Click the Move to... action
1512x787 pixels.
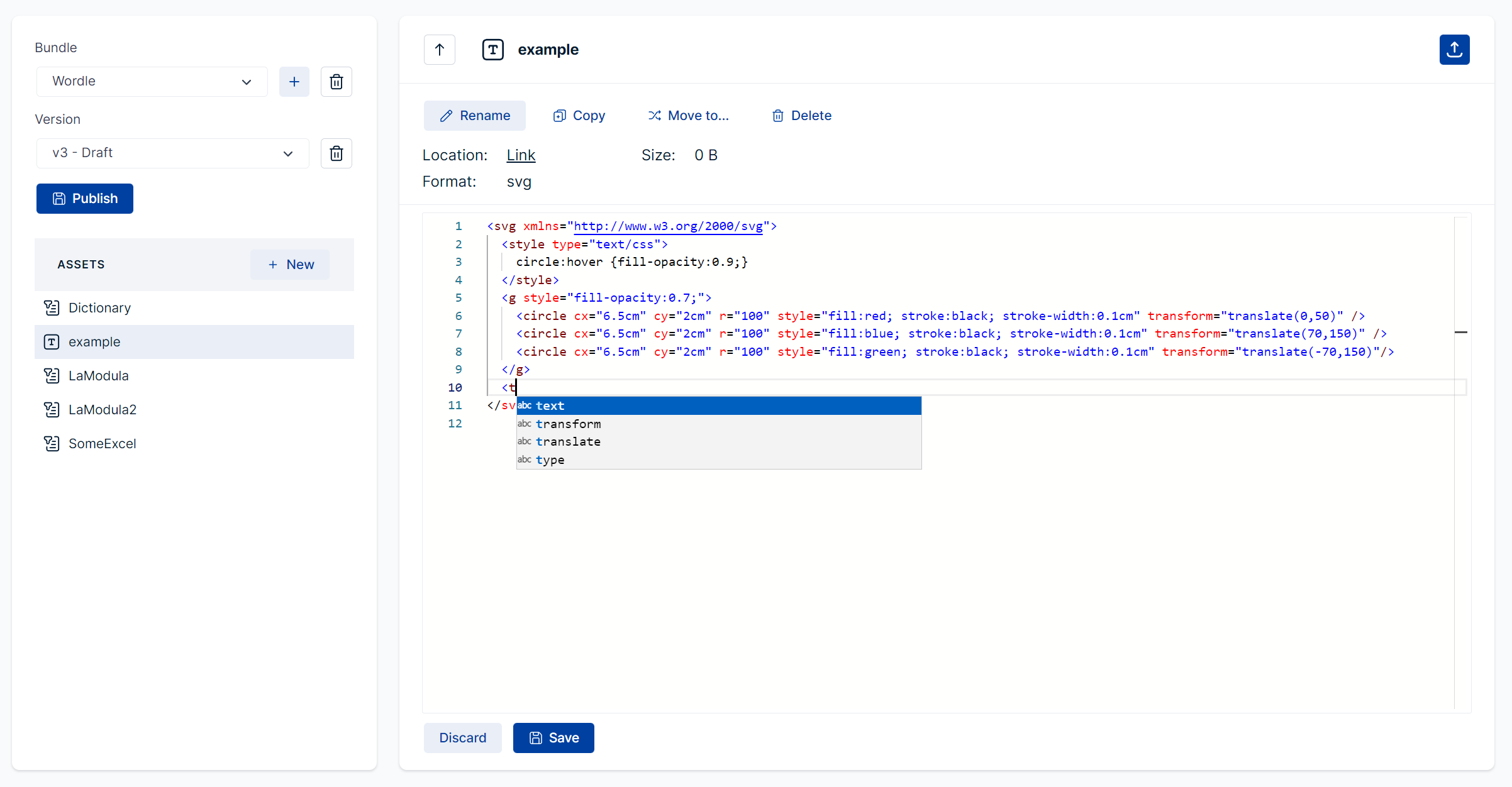tap(689, 116)
